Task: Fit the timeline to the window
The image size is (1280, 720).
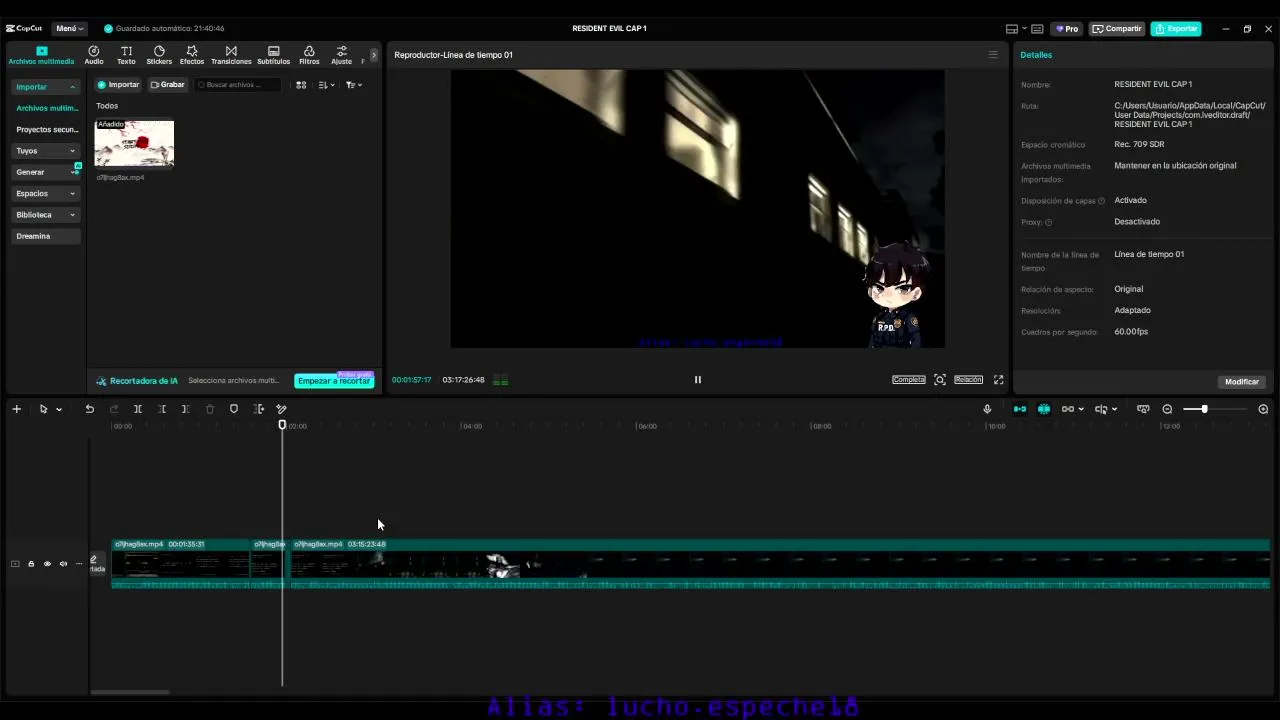Action: (1143, 409)
